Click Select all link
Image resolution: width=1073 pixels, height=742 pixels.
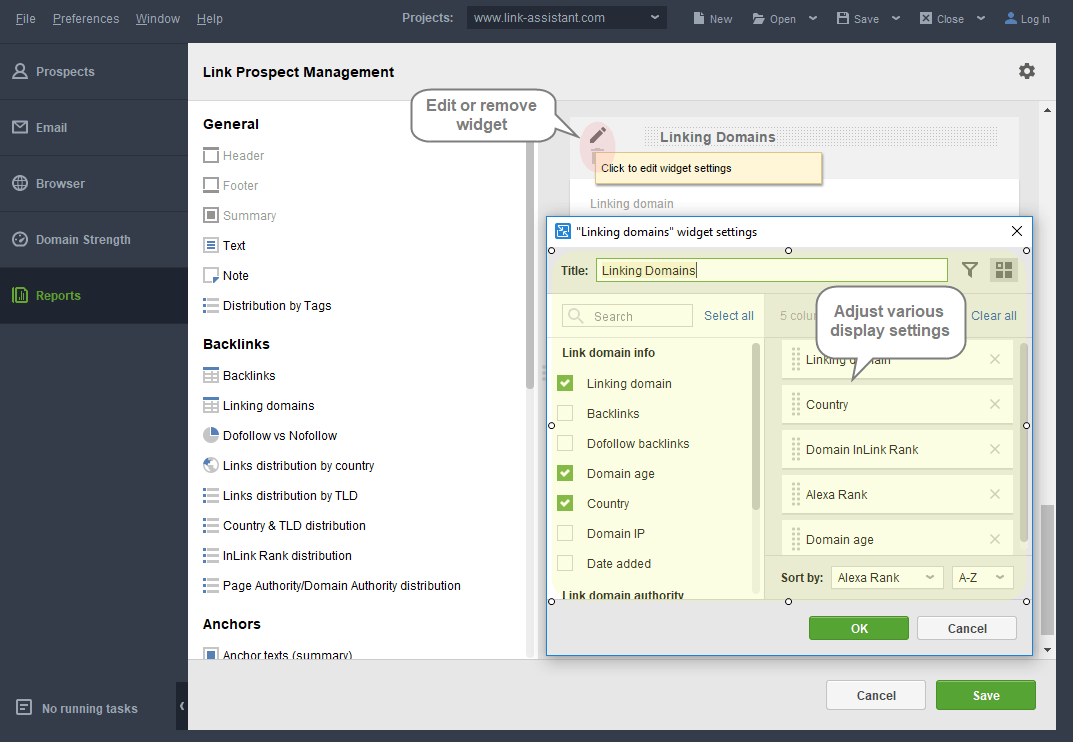[729, 316]
